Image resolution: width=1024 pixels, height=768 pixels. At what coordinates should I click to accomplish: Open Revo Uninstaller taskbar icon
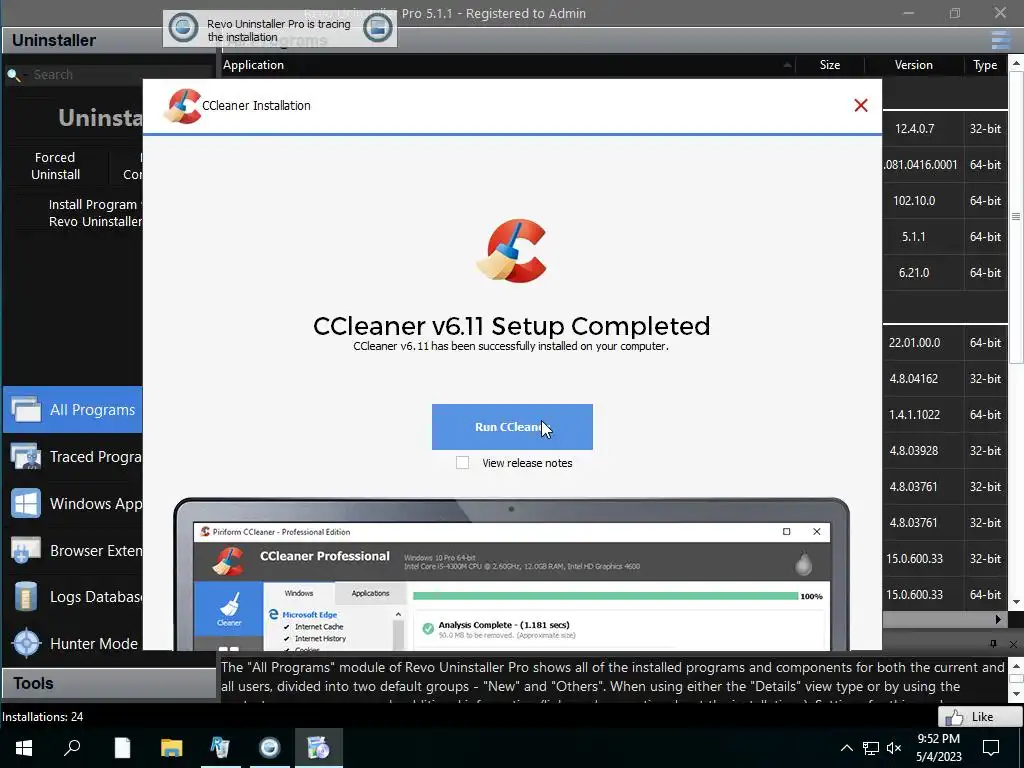tap(220, 747)
